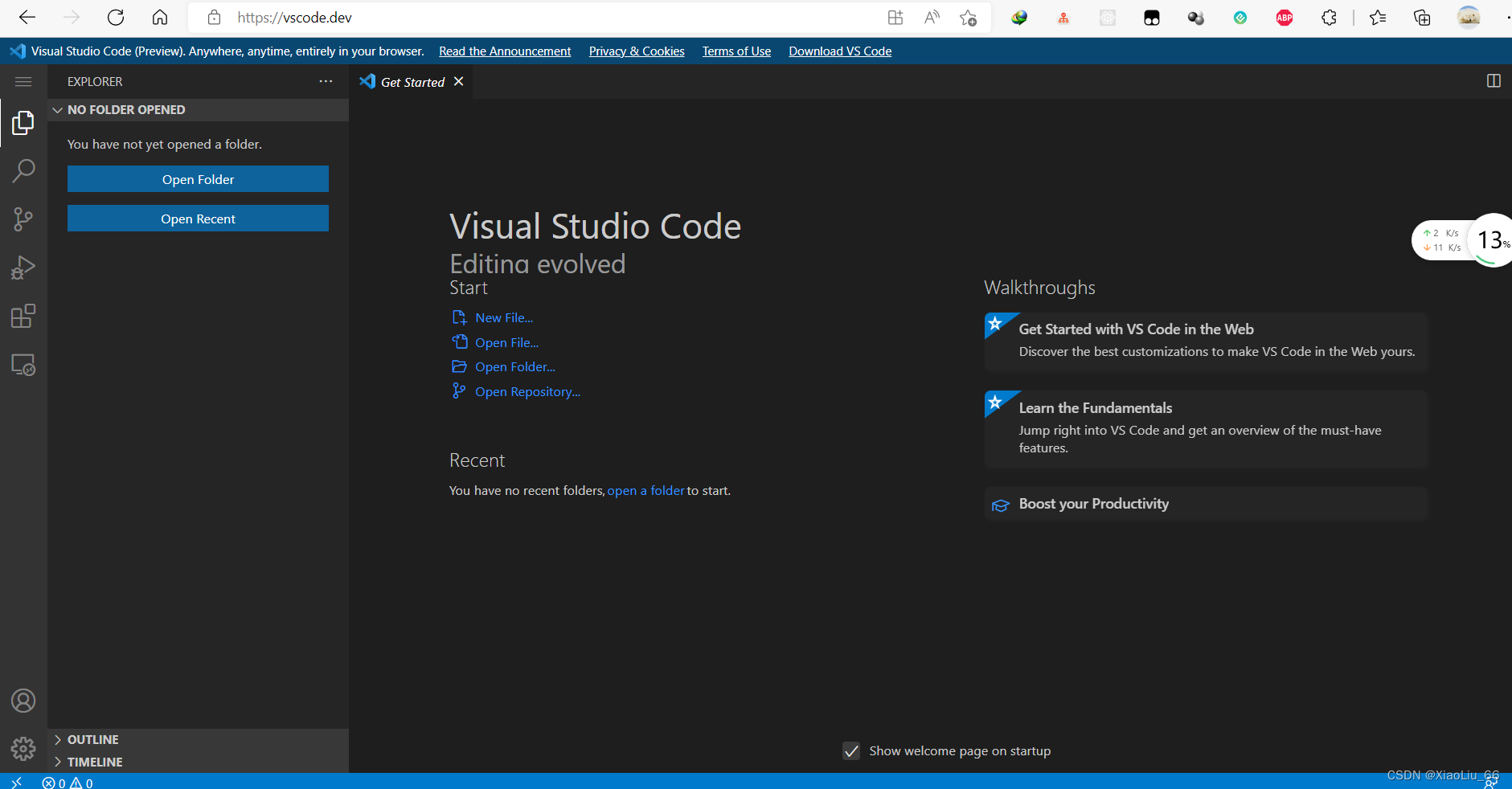Select the Source Control icon
Screen dimensions: 1512x789
23,219
